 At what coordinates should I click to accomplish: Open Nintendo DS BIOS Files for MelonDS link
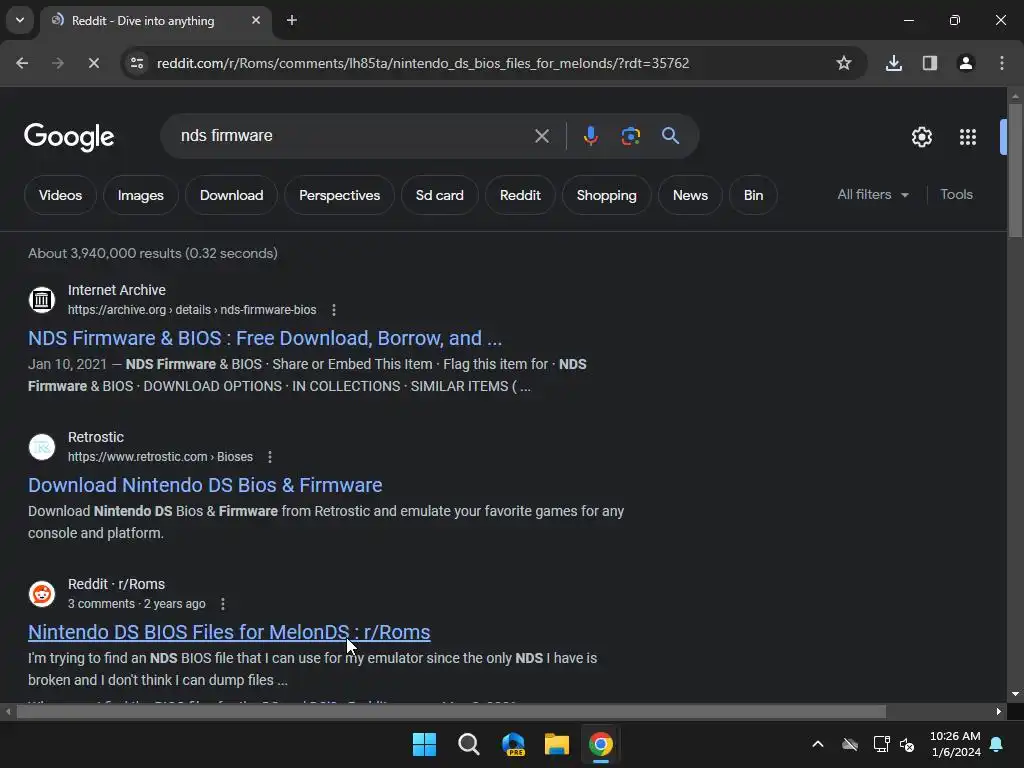(x=229, y=632)
